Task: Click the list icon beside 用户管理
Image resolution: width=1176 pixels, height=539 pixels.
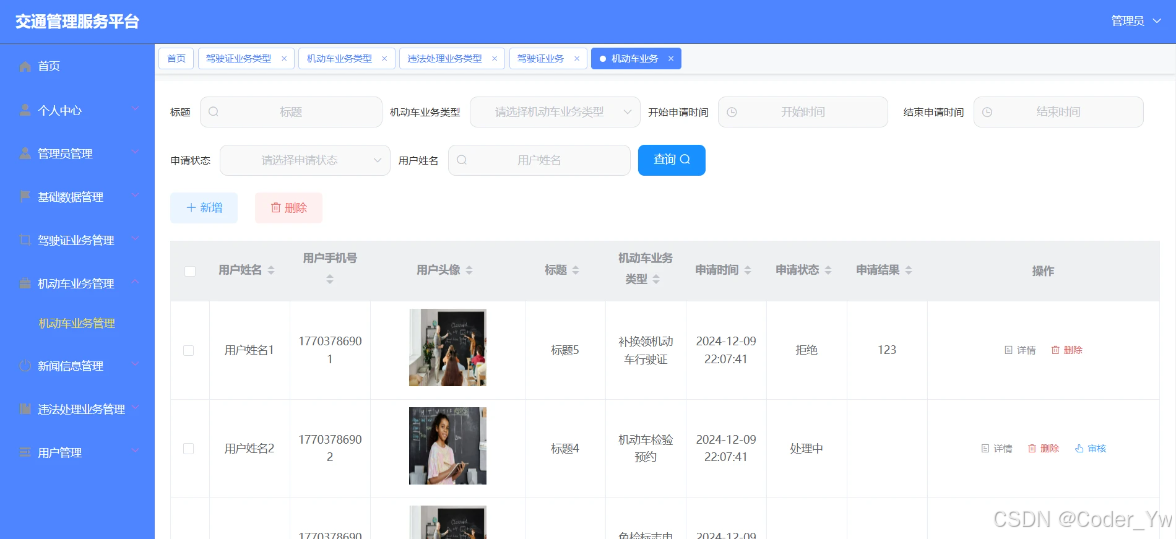Action: point(26,453)
